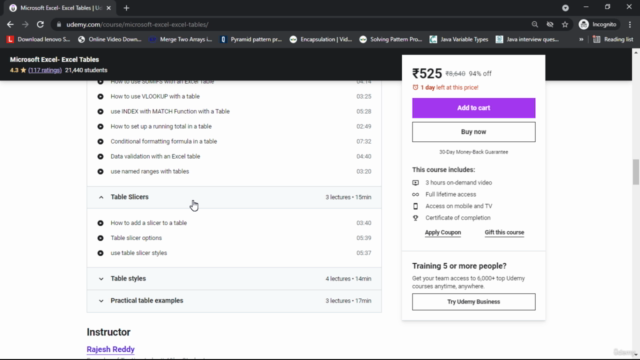Select 'Conditional formatting formula in a table'
640x360 pixels.
pyautogui.click(x=164, y=141)
